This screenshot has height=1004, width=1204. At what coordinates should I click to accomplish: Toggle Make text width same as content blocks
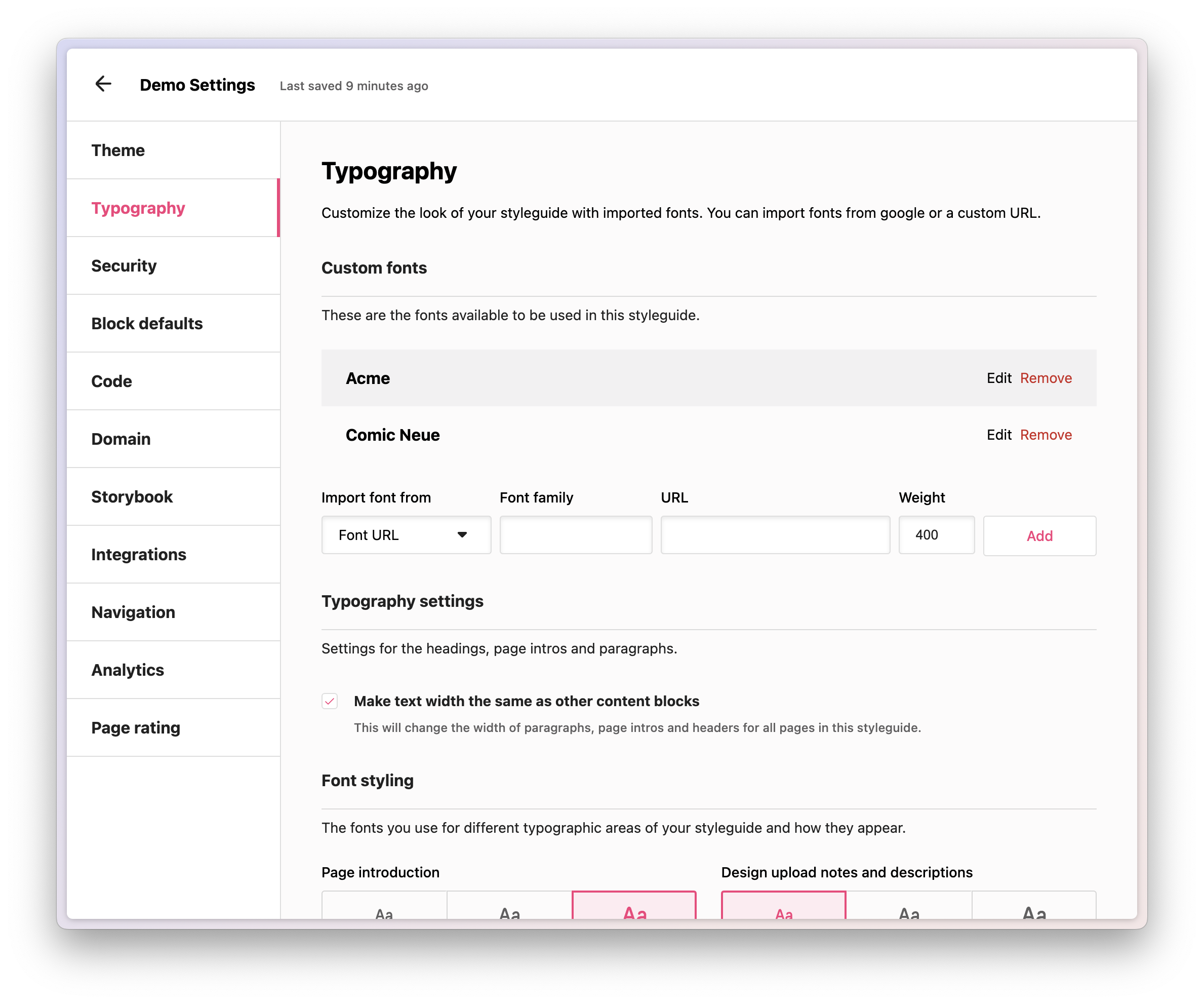click(x=330, y=701)
